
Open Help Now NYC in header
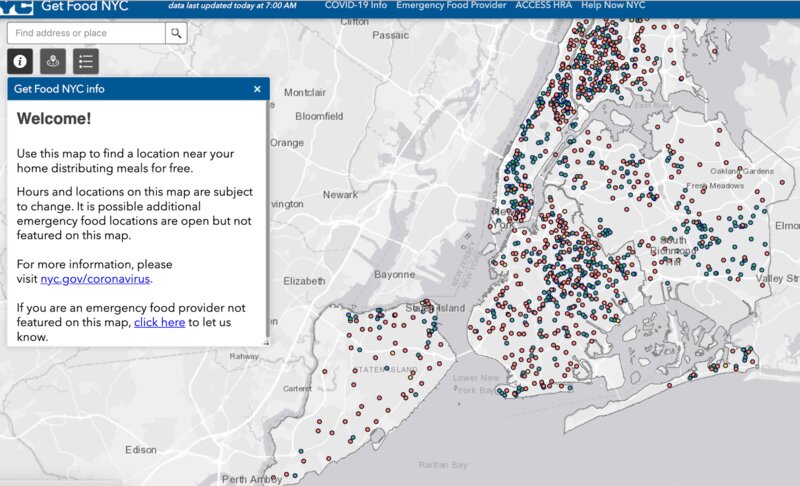tap(613, 5)
